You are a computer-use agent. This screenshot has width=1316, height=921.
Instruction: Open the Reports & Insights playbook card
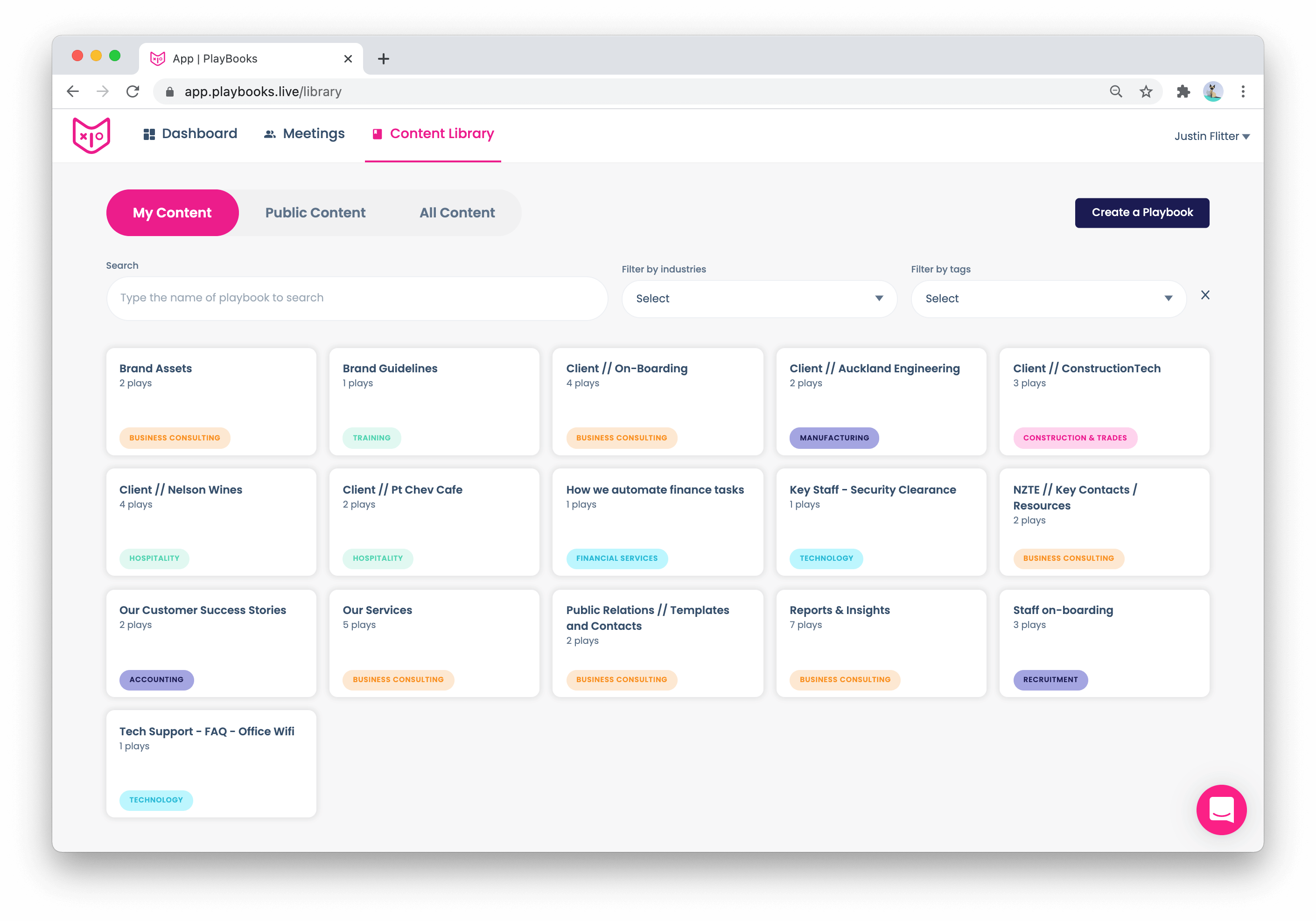(x=881, y=642)
